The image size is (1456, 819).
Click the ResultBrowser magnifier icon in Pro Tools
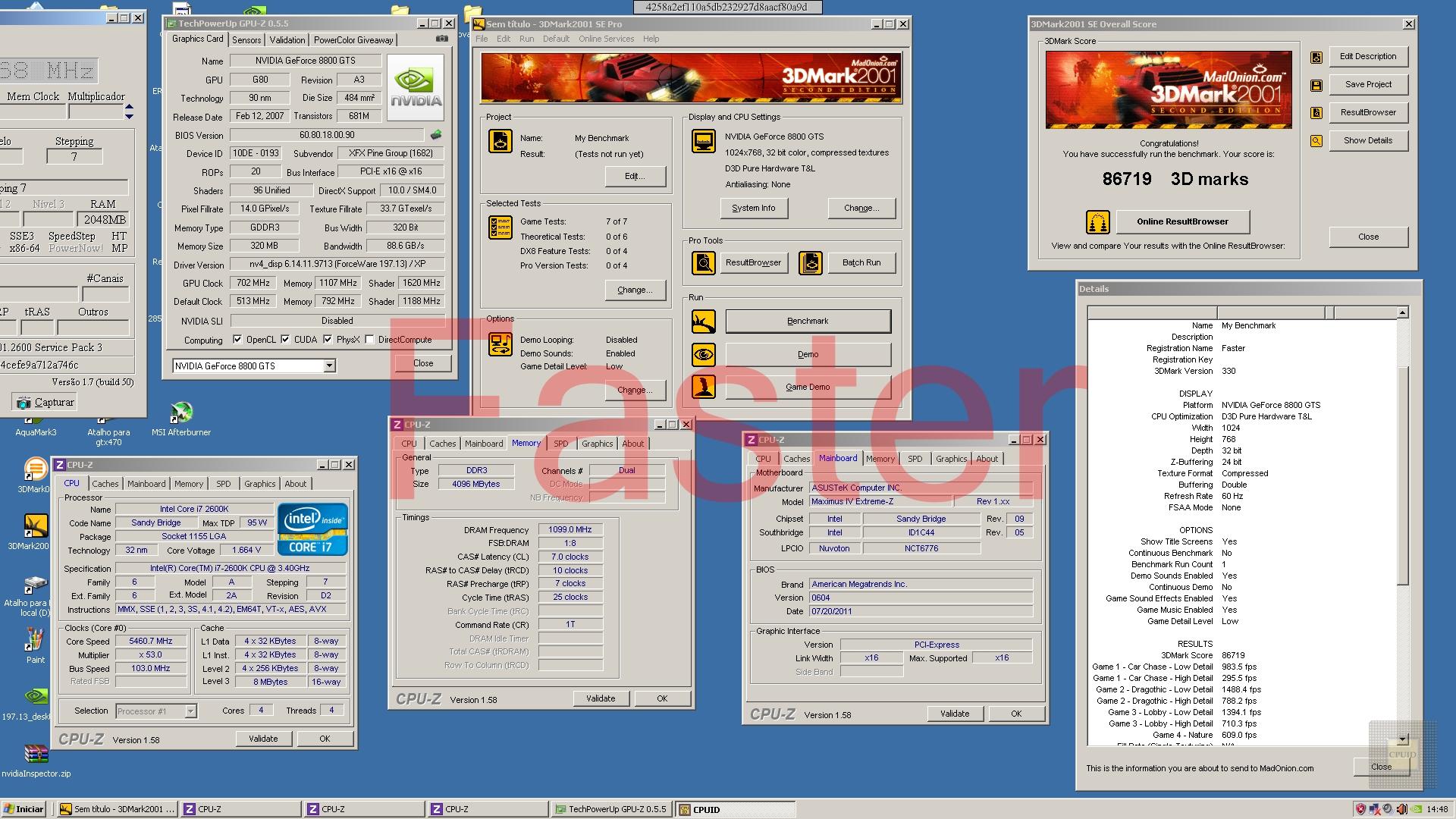point(704,263)
